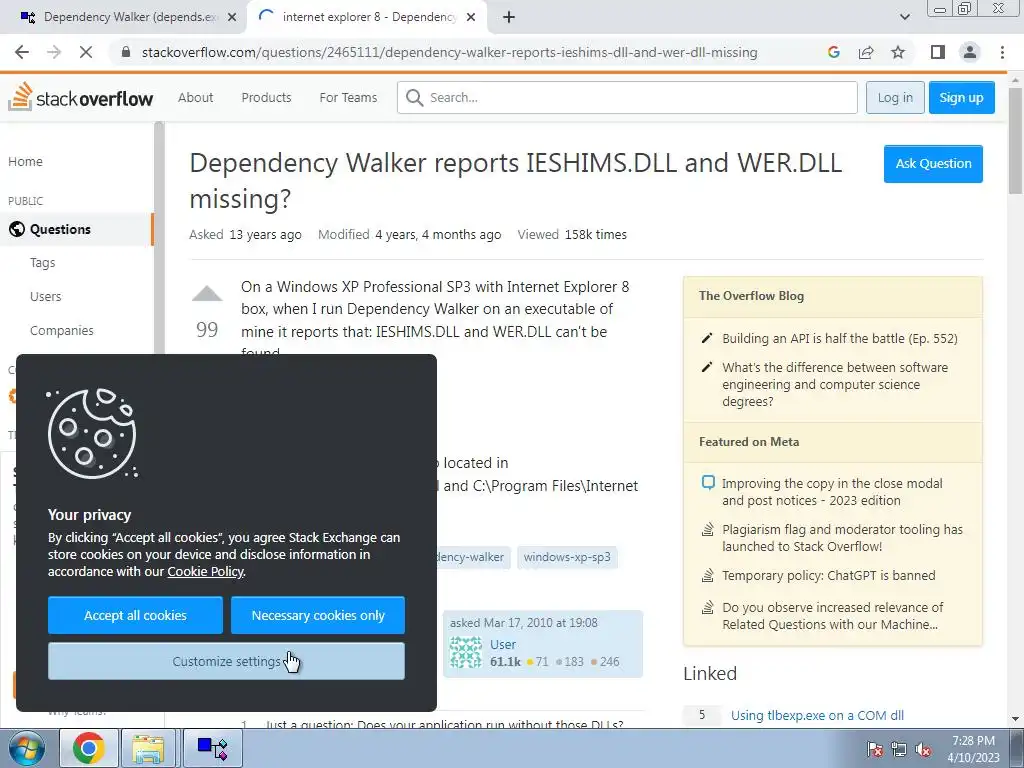Open Plagiarism flag and moderator tooling post
The image size is (1024, 768).
tap(842, 537)
